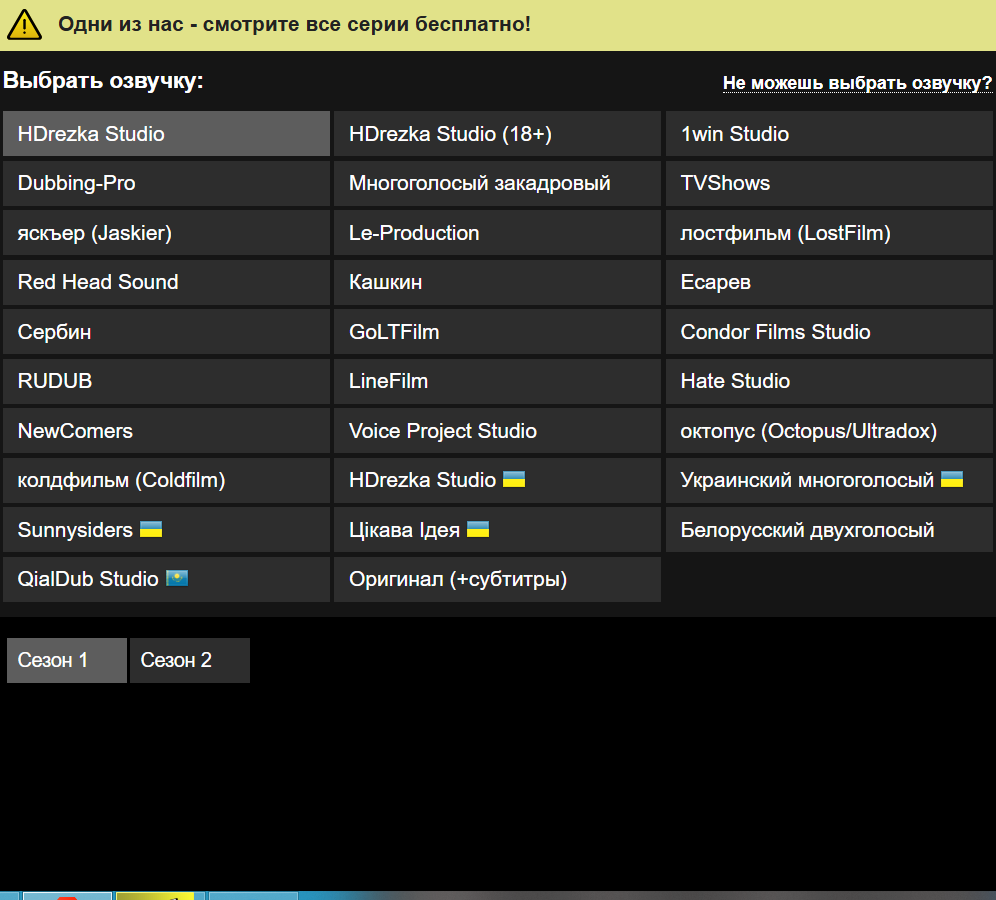Select октопус (Octopus/Ultradox) voiceover
996x900 pixels.
pos(829,431)
